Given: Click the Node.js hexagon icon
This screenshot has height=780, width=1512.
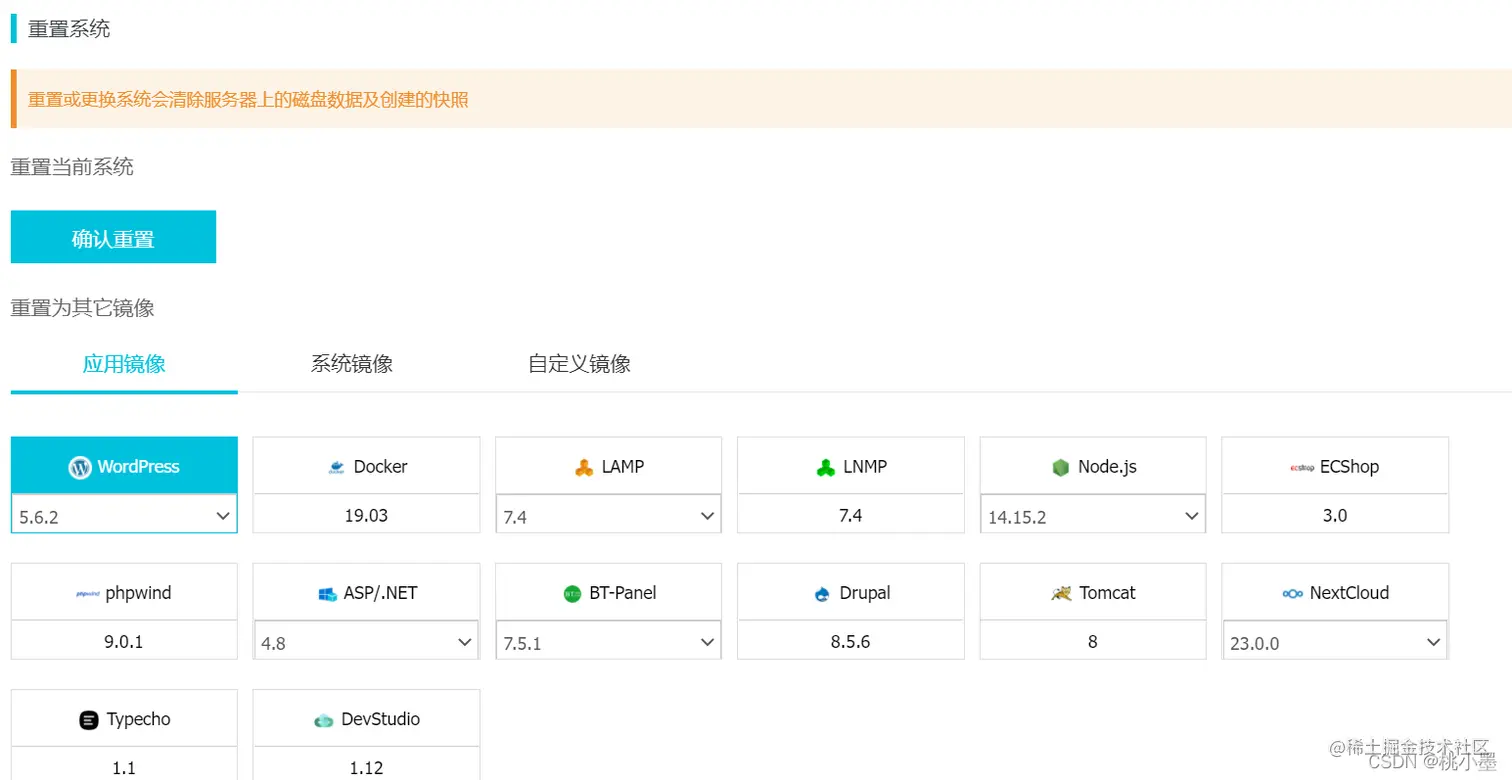Looking at the screenshot, I should [x=1061, y=467].
